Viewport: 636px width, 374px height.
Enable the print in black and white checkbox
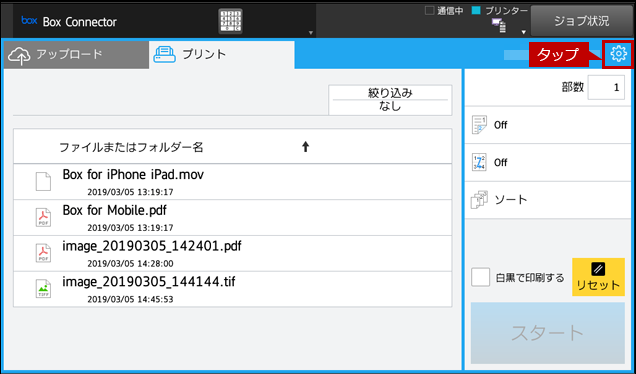tap(480, 277)
